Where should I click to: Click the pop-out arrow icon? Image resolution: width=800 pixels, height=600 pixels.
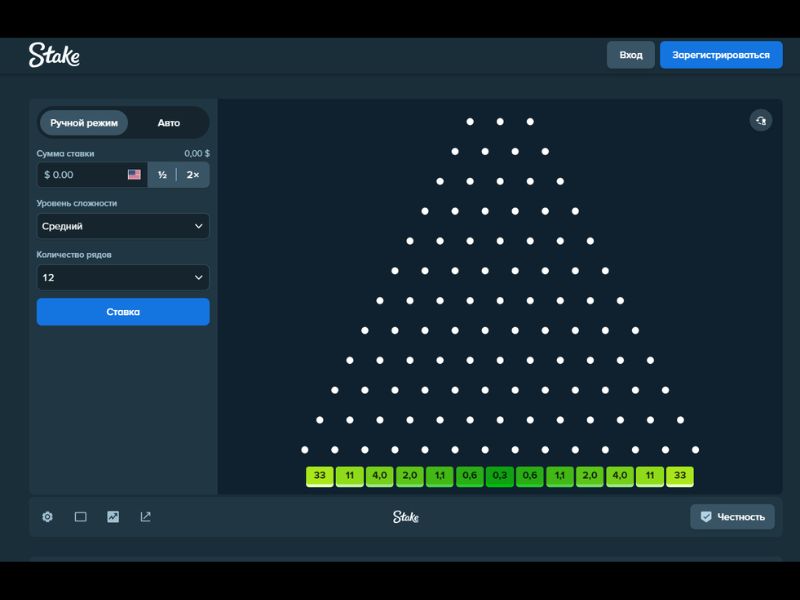(x=146, y=517)
